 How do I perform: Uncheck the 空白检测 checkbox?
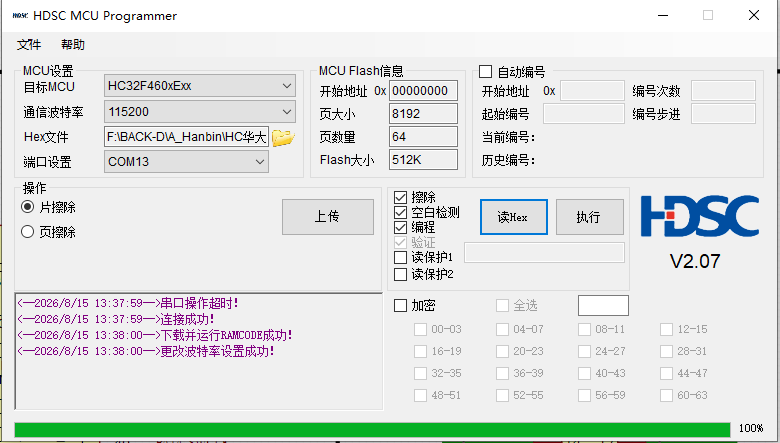pyautogui.click(x=400, y=212)
